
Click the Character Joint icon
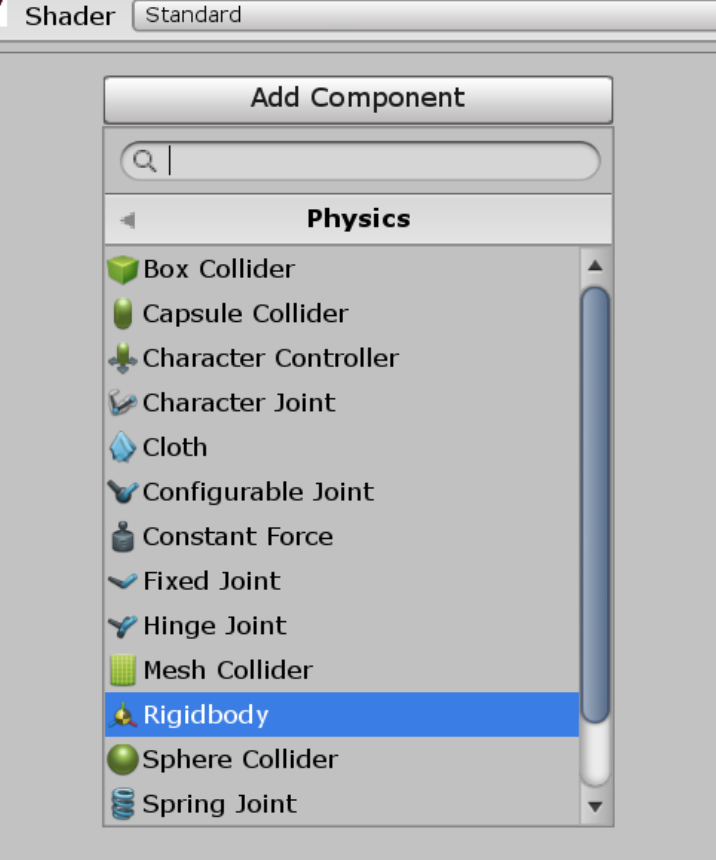click(122, 403)
